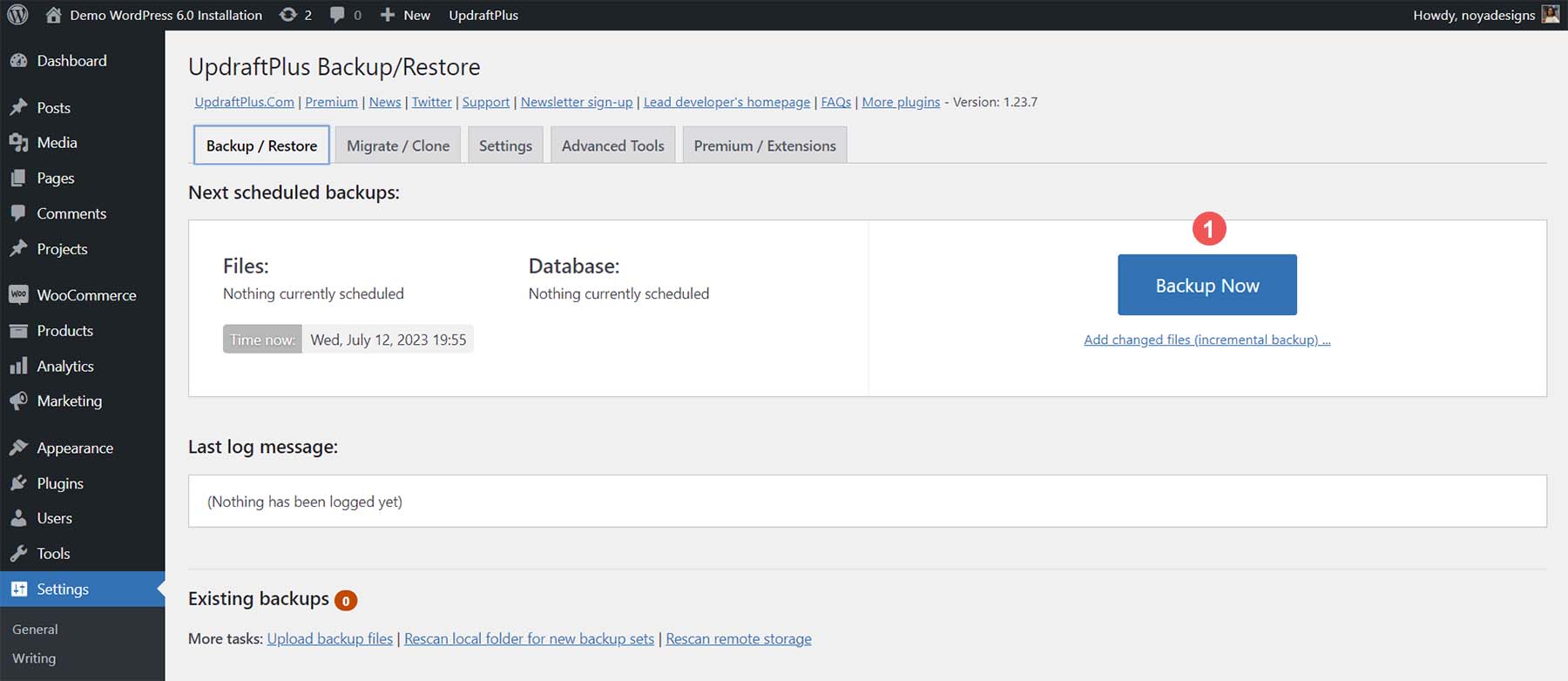Open Writing settings submenu item

point(34,658)
